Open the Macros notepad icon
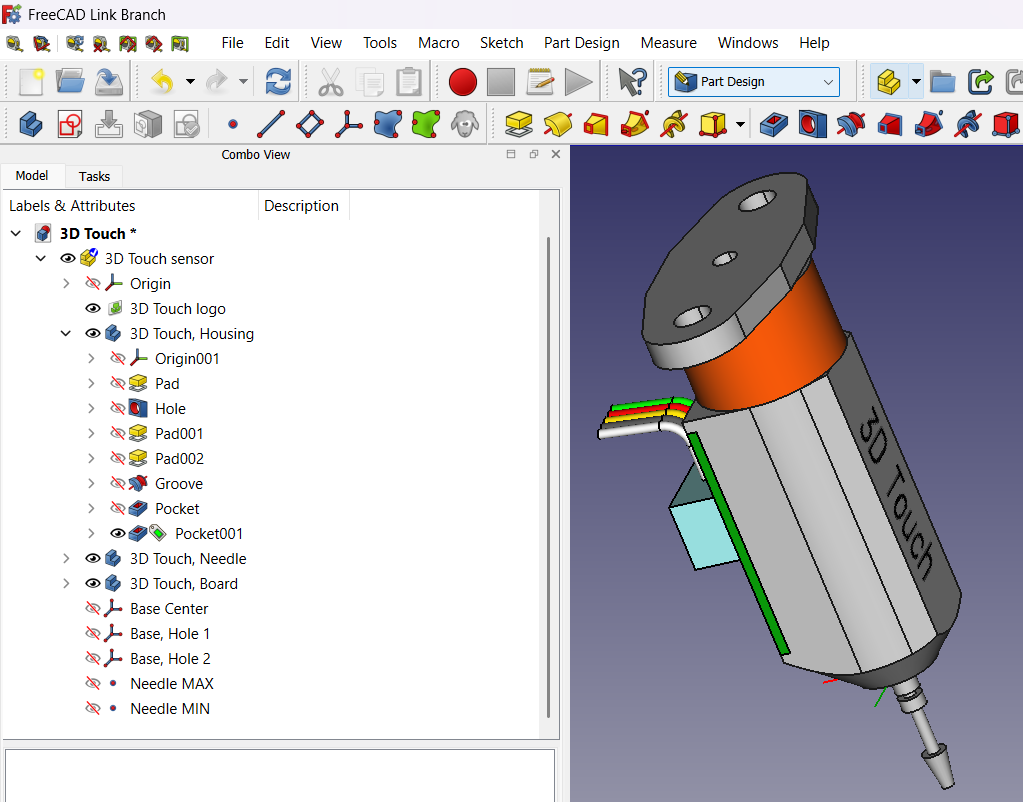Screen dimensions: 1023x802 (x=540, y=82)
